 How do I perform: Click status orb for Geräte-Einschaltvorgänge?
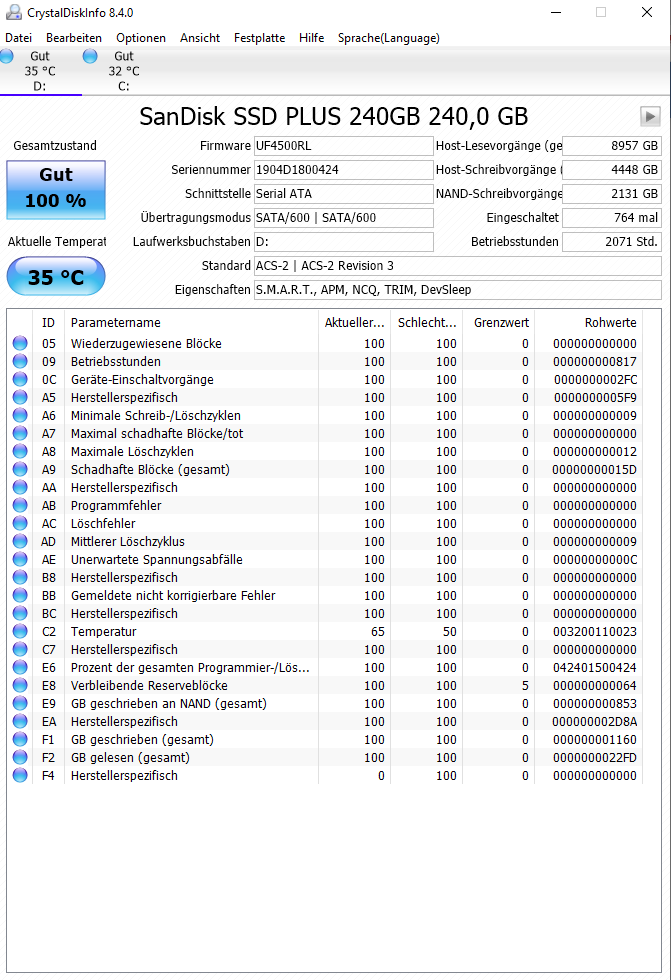20,379
